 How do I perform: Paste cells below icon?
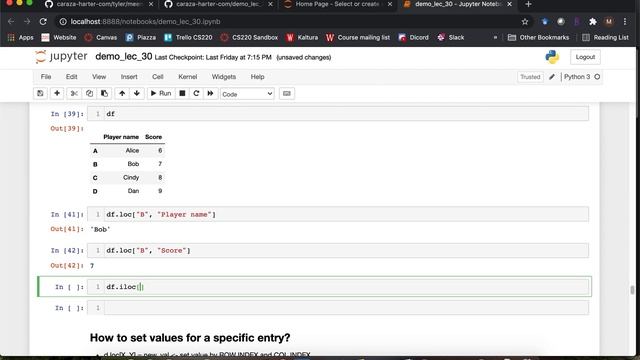click(x=104, y=93)
